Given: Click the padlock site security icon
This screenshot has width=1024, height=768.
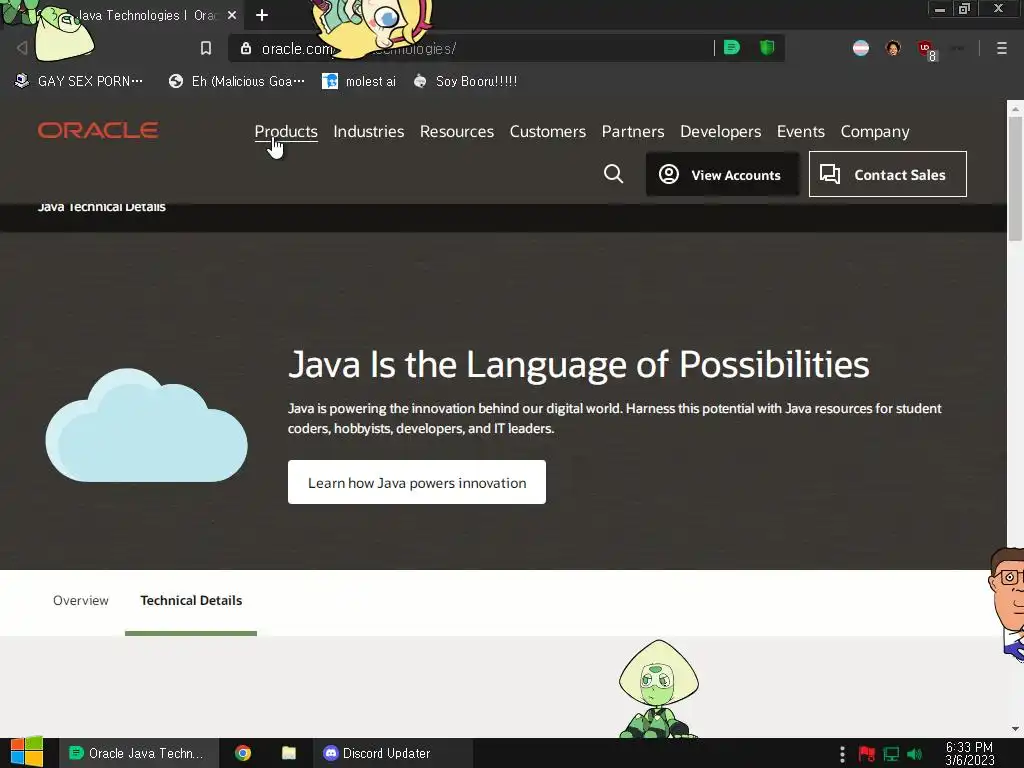Looking at the screenshot, I should click(x=246, y=48).
